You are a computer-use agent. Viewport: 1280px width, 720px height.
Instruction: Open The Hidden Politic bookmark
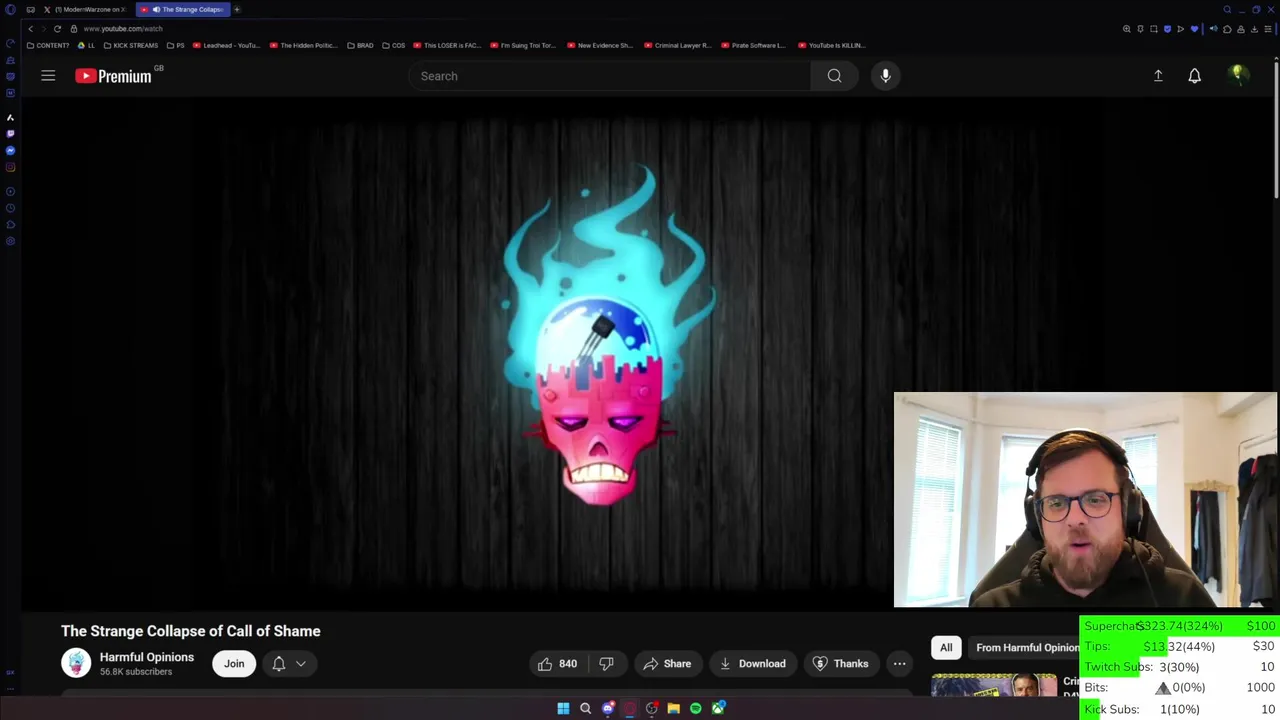click(304, 45)
